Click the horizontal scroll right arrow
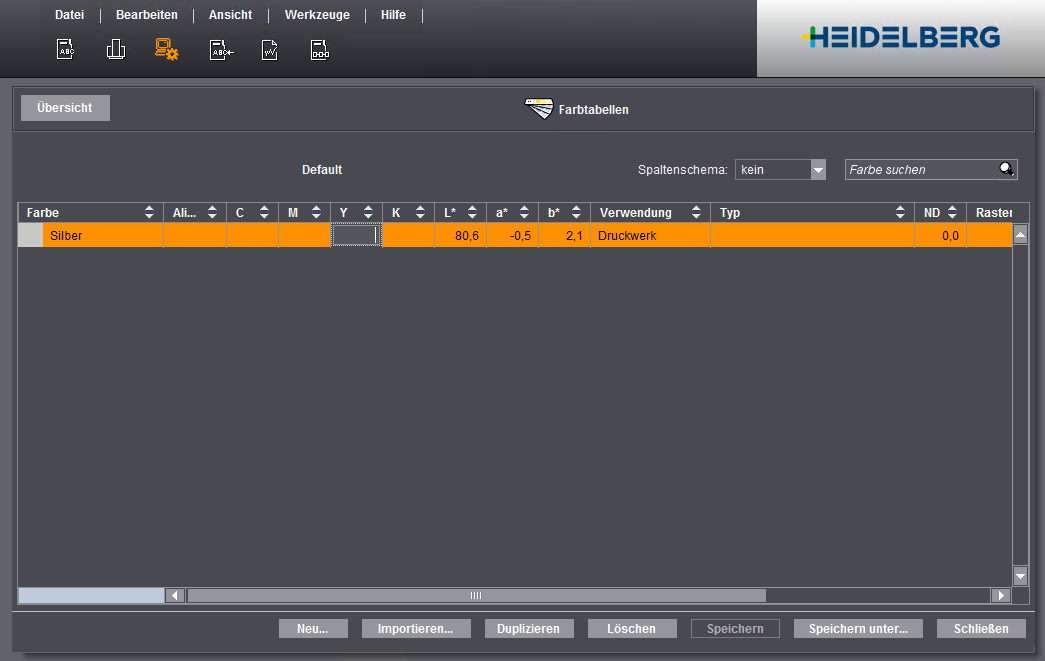This screenshot has height=661, width=1045. pos(1001,596)
